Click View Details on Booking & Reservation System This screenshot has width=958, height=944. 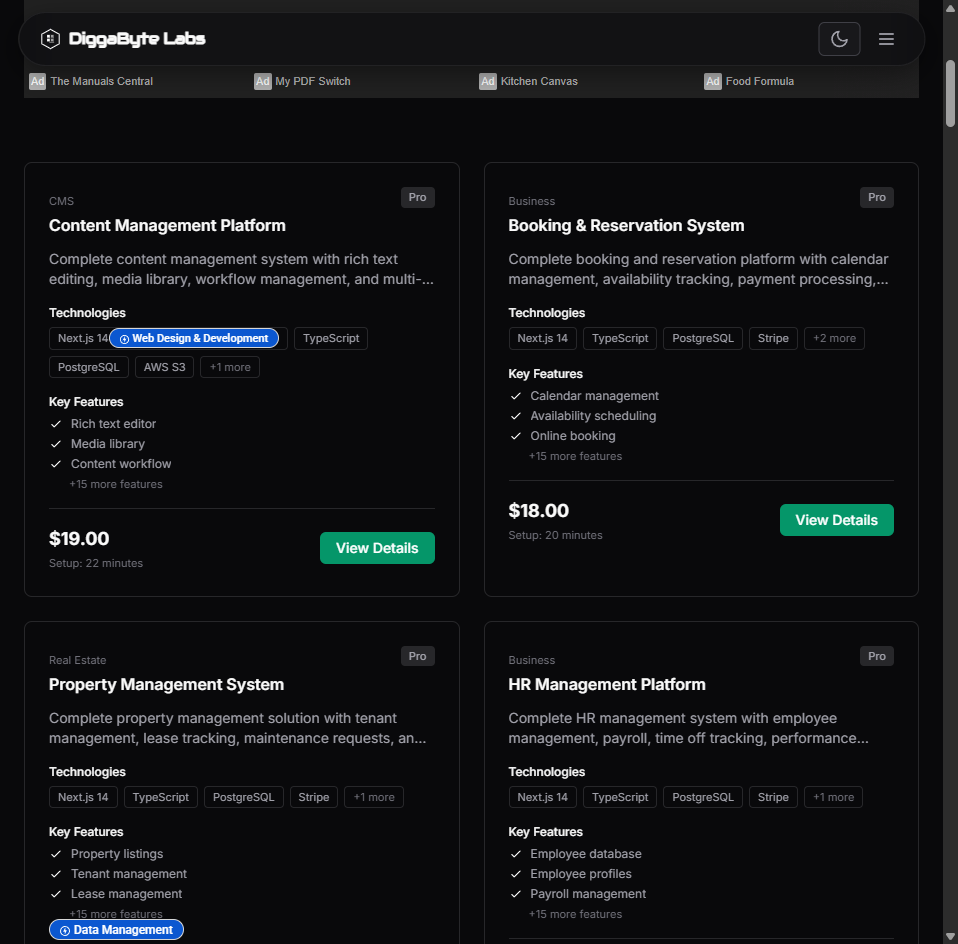coord(836,519)
